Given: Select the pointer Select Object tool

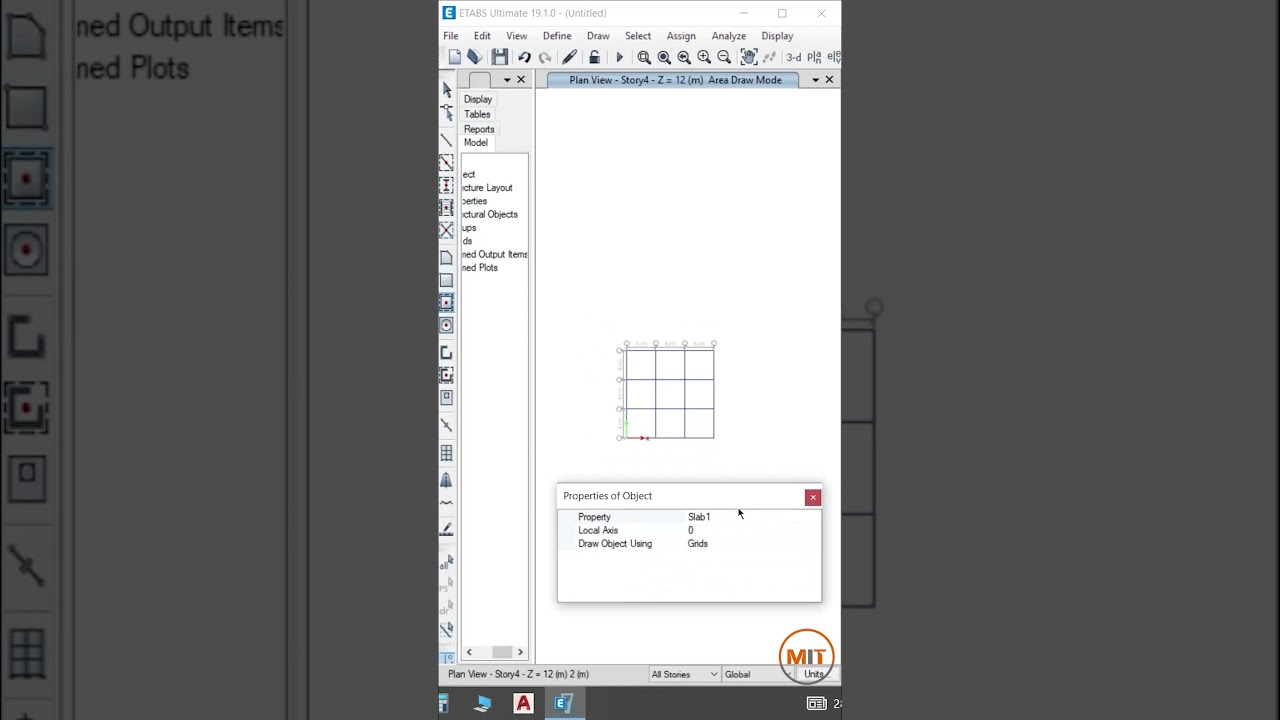Looking at the screenshot, I should tap(446, 90).
